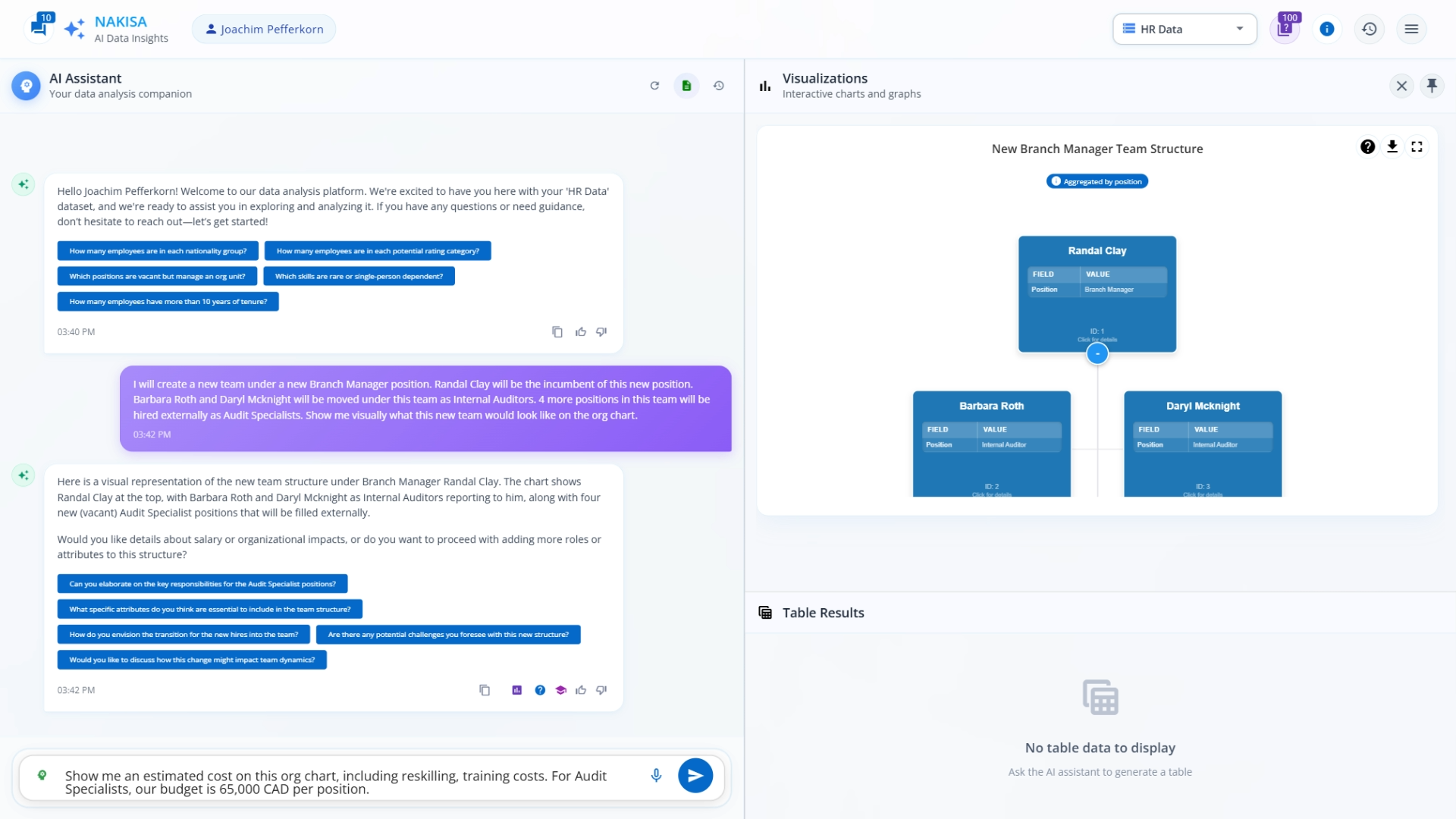Open the hamburger main menu
Screen dimensions: 1456x819
1410,29
